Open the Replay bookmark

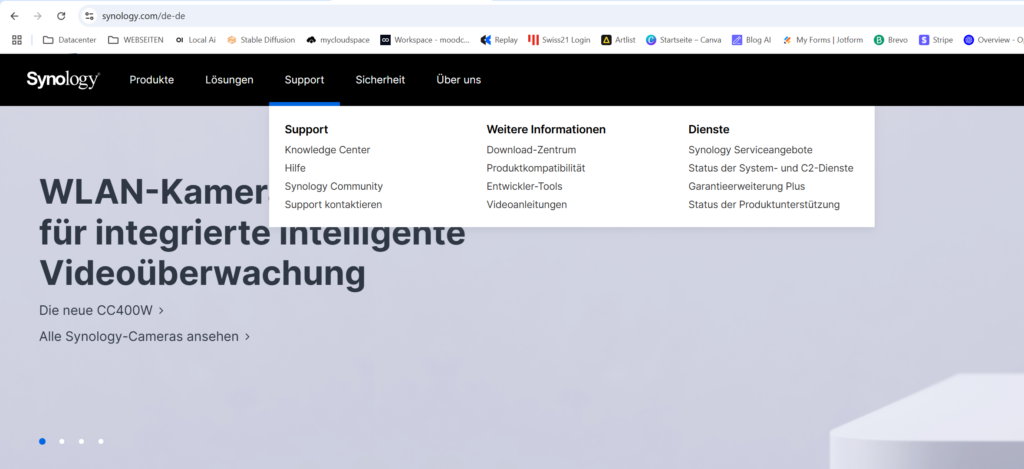point(500,40)
